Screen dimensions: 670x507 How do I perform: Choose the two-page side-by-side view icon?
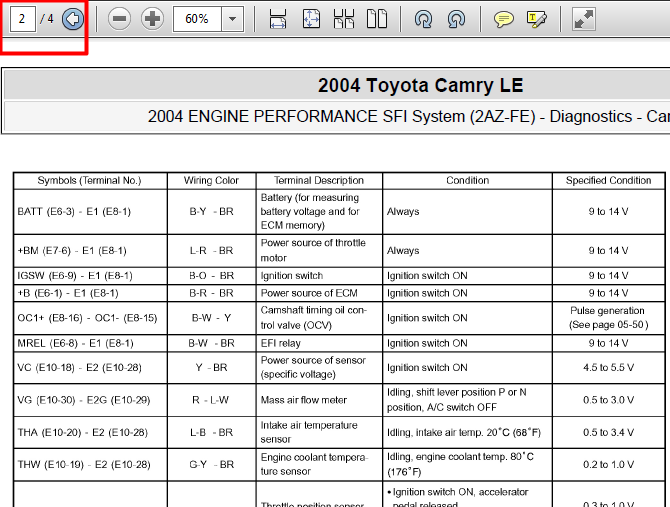point(377,19)
